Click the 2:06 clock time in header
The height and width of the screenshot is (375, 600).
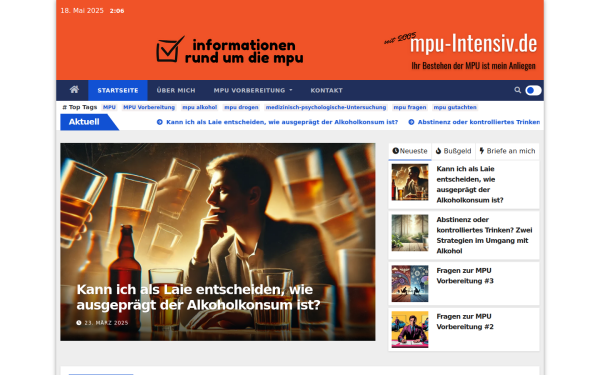[117, 11]
